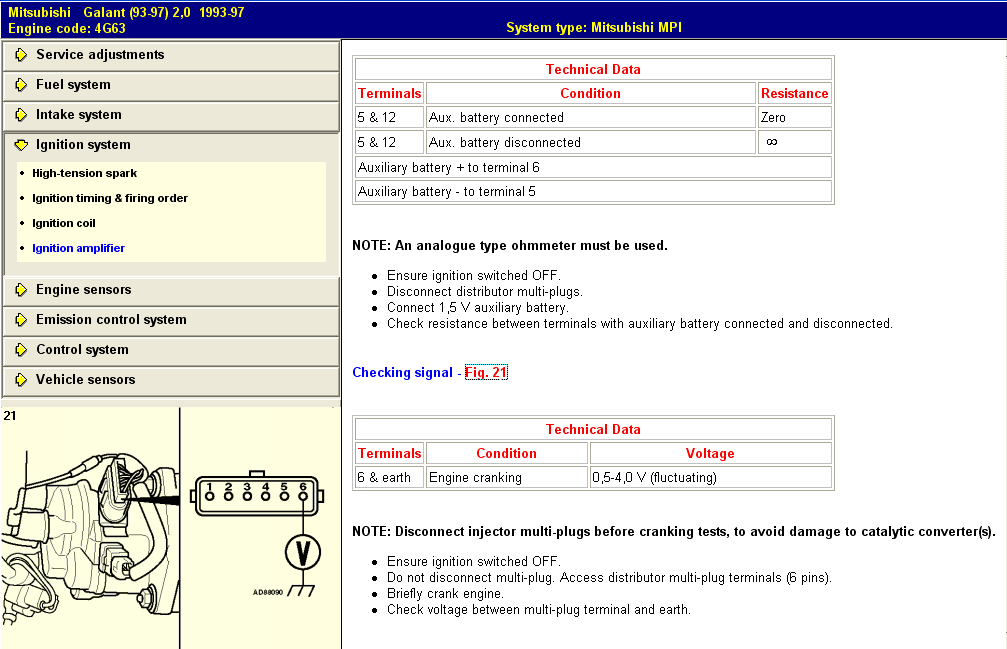
Task: Click the arrow icon beside Intake system
Action: 21,115
